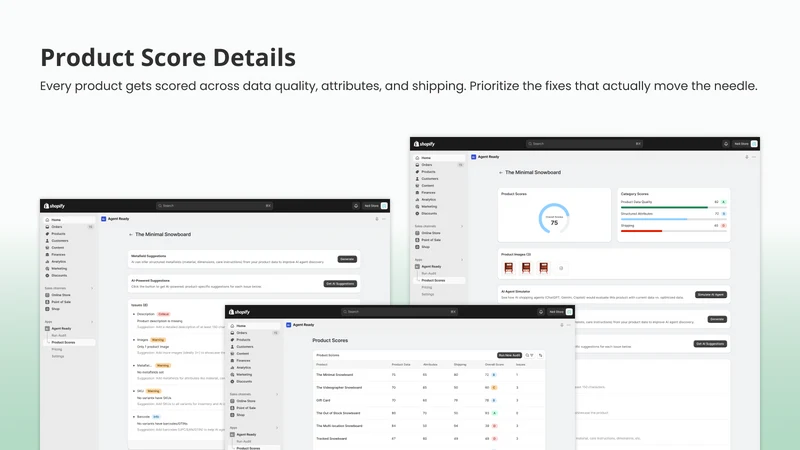The width and height of the screenshot is (800, 450).
Task: Click the pin icon in score detail window header
Action: (747, 157)
